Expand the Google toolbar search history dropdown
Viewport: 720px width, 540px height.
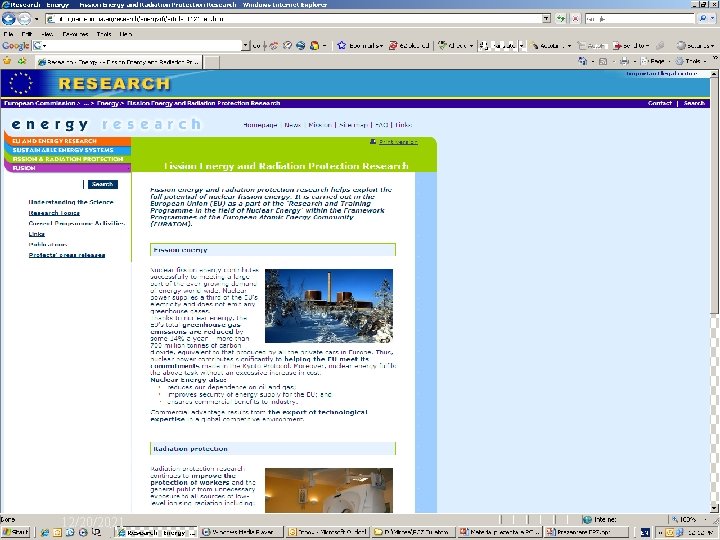click(x=246, y=45)
